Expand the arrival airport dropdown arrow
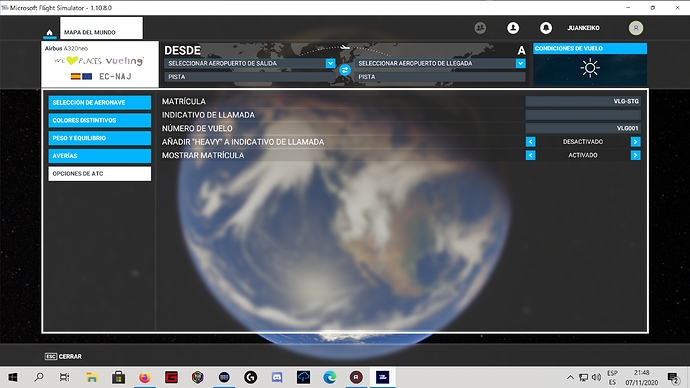 click(521, 63)
